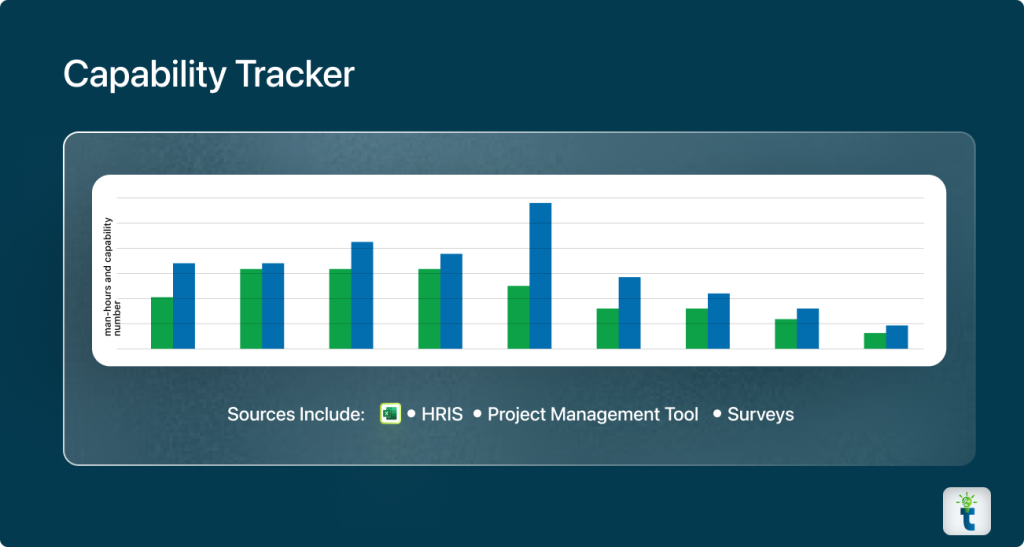Viewport: 1024px width, 547px height.
Task: Click the man-hours and capability axis label
Action: (x=112, y=275)
